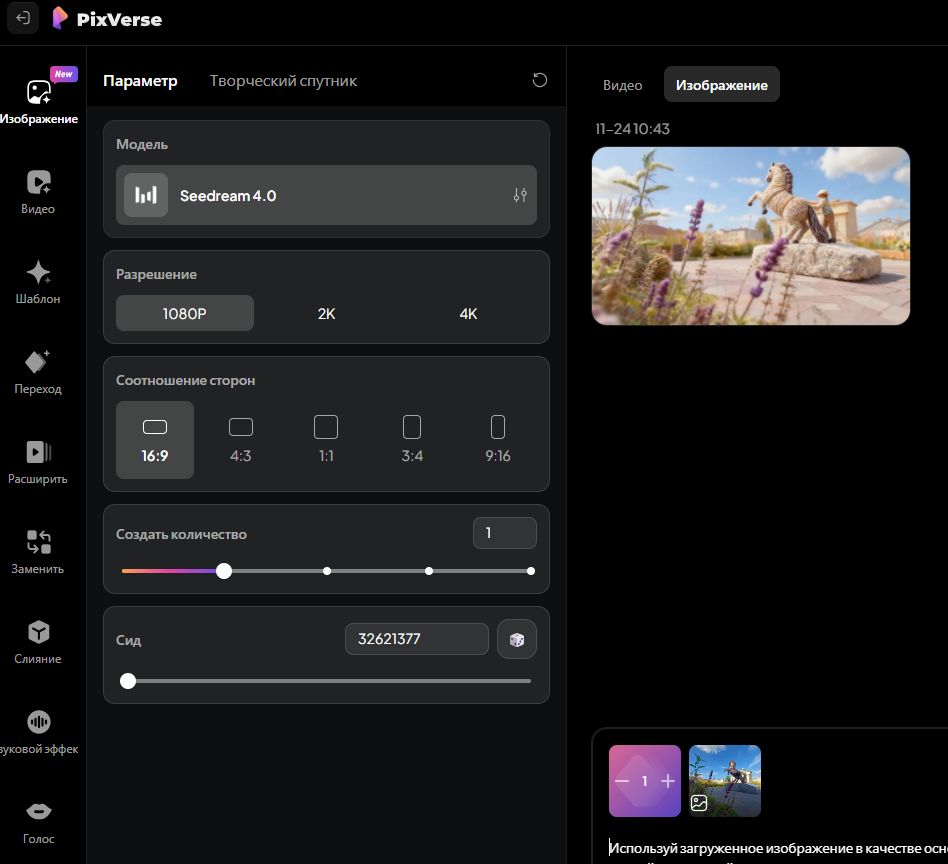Screen dimensions: 948x864
Task: Switch to the Творческий спутник tab
Action: click(x=283, y=80)
